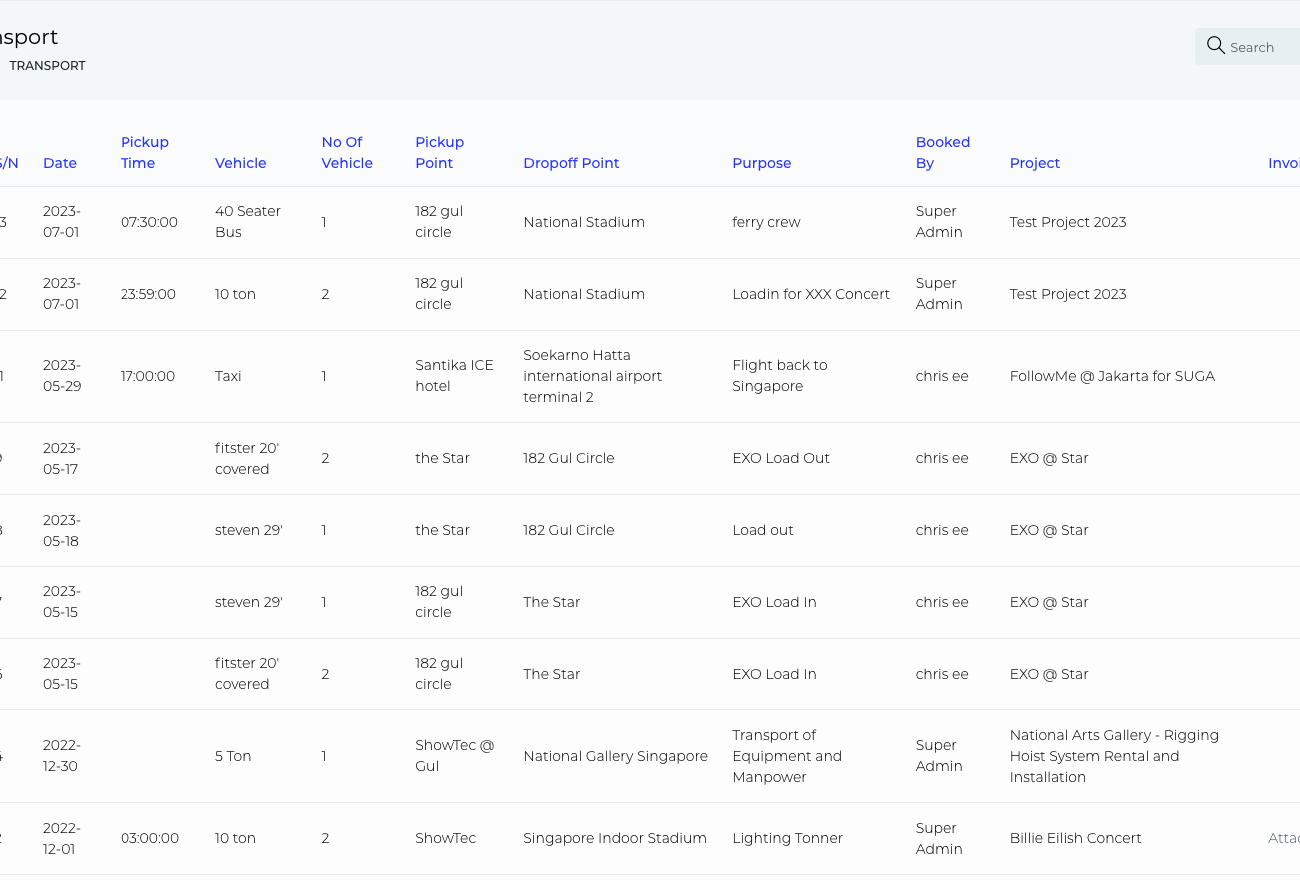Sort by Purpose column header
The height and width of the screenshot is (880, 1300).
pyautogui.click(x=761, y=163)
